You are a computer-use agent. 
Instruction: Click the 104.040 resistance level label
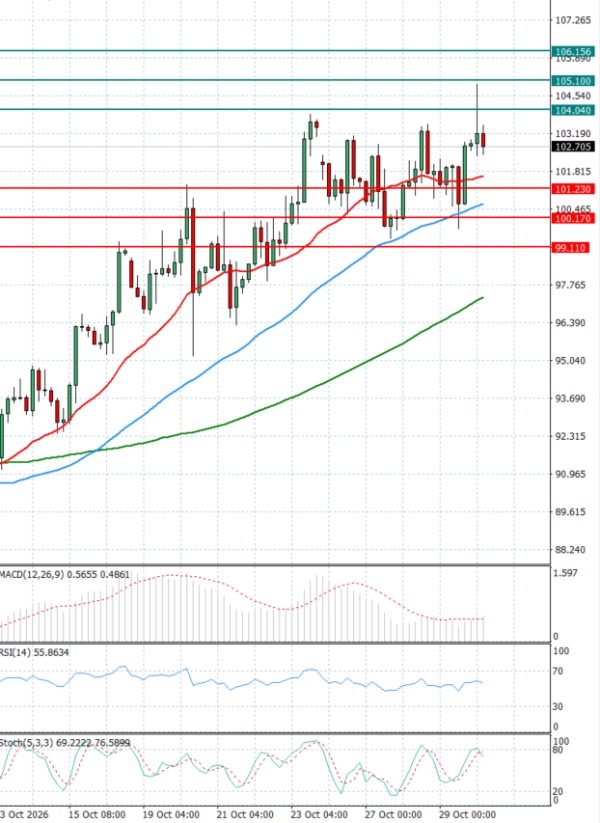[x=573, y=110]
